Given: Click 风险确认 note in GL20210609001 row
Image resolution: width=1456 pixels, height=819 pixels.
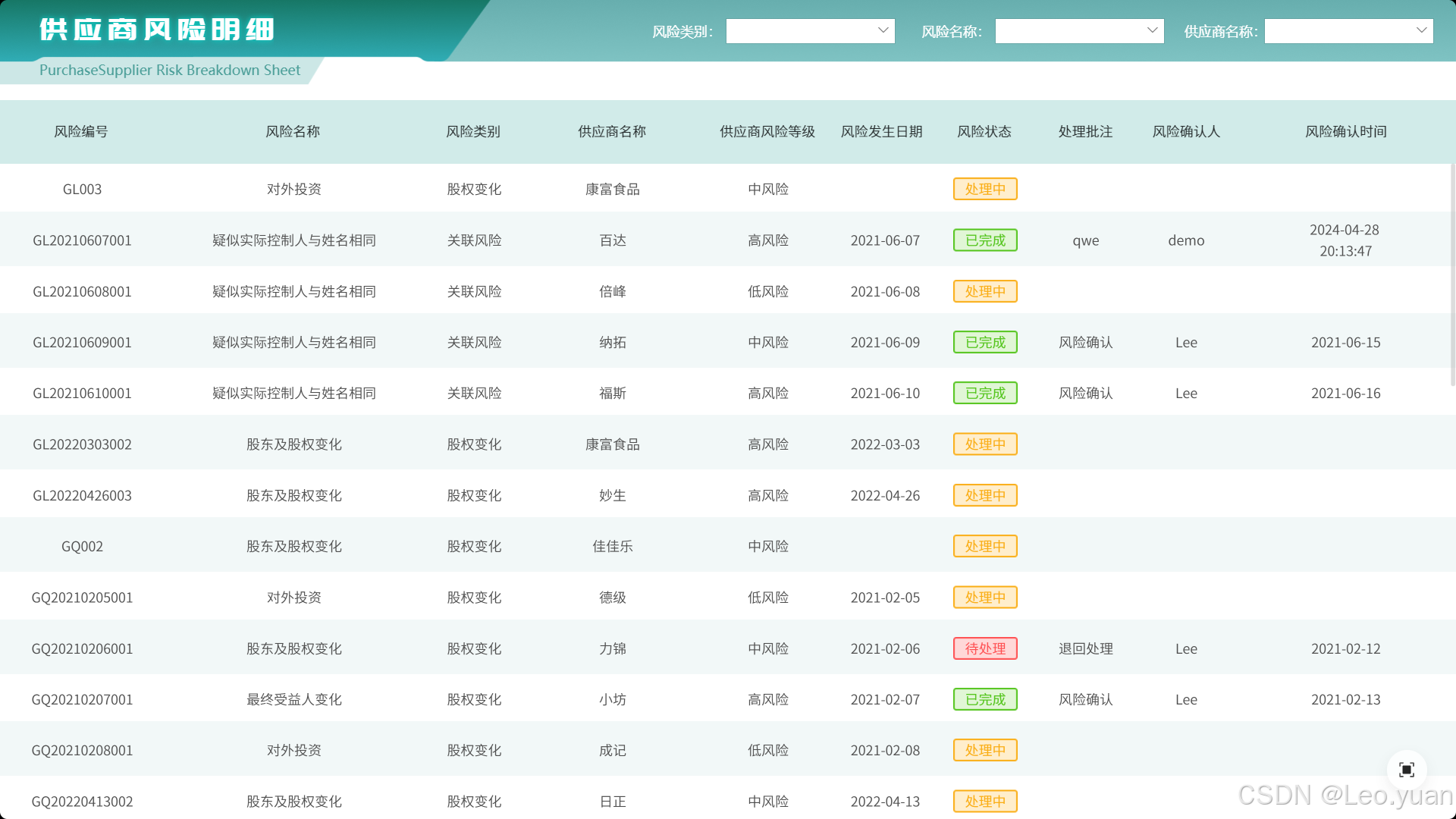Looking at the screenshot, I should [1085, 342].
